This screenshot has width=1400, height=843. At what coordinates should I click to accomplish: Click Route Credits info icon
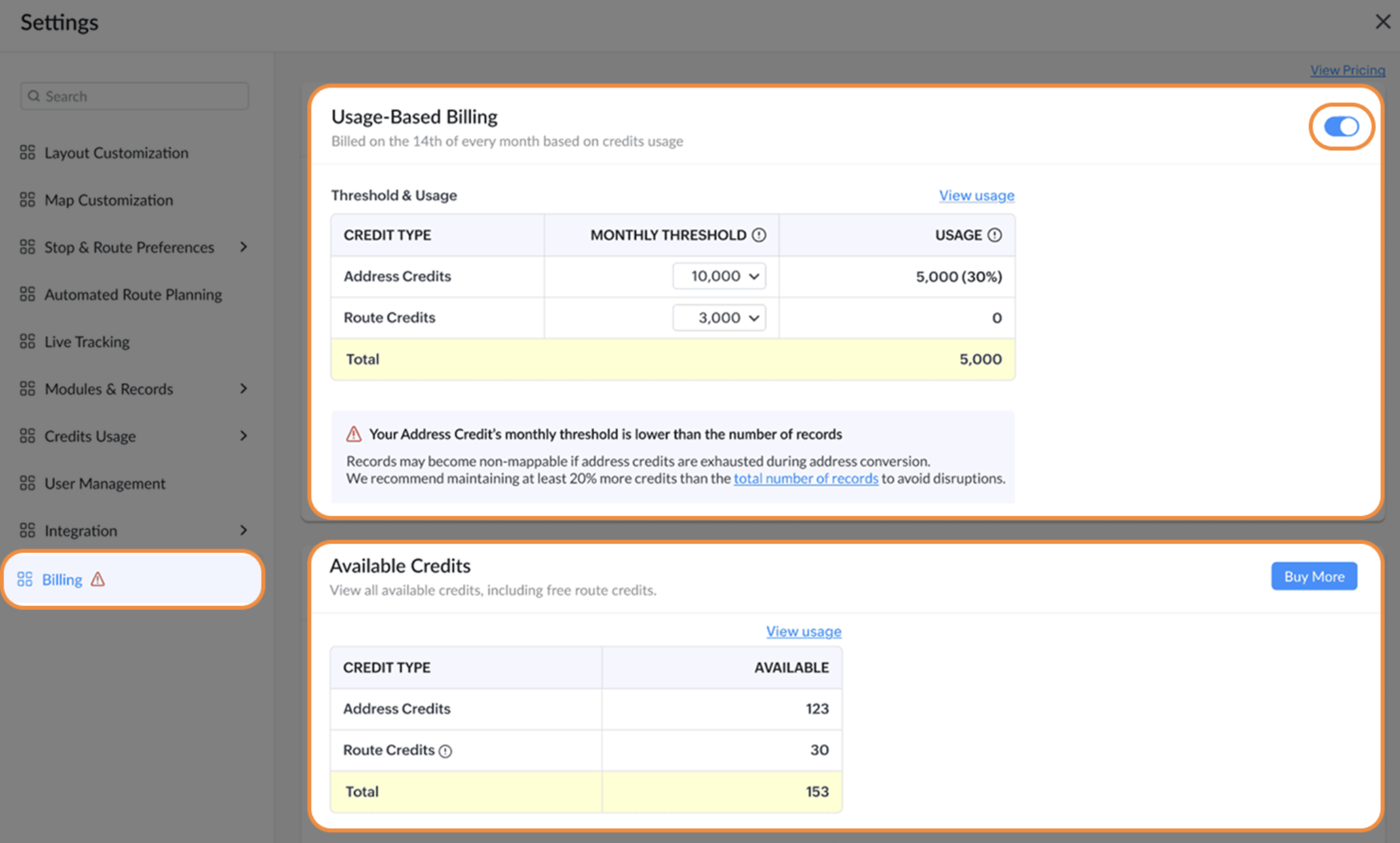click(x=445, y=751)
